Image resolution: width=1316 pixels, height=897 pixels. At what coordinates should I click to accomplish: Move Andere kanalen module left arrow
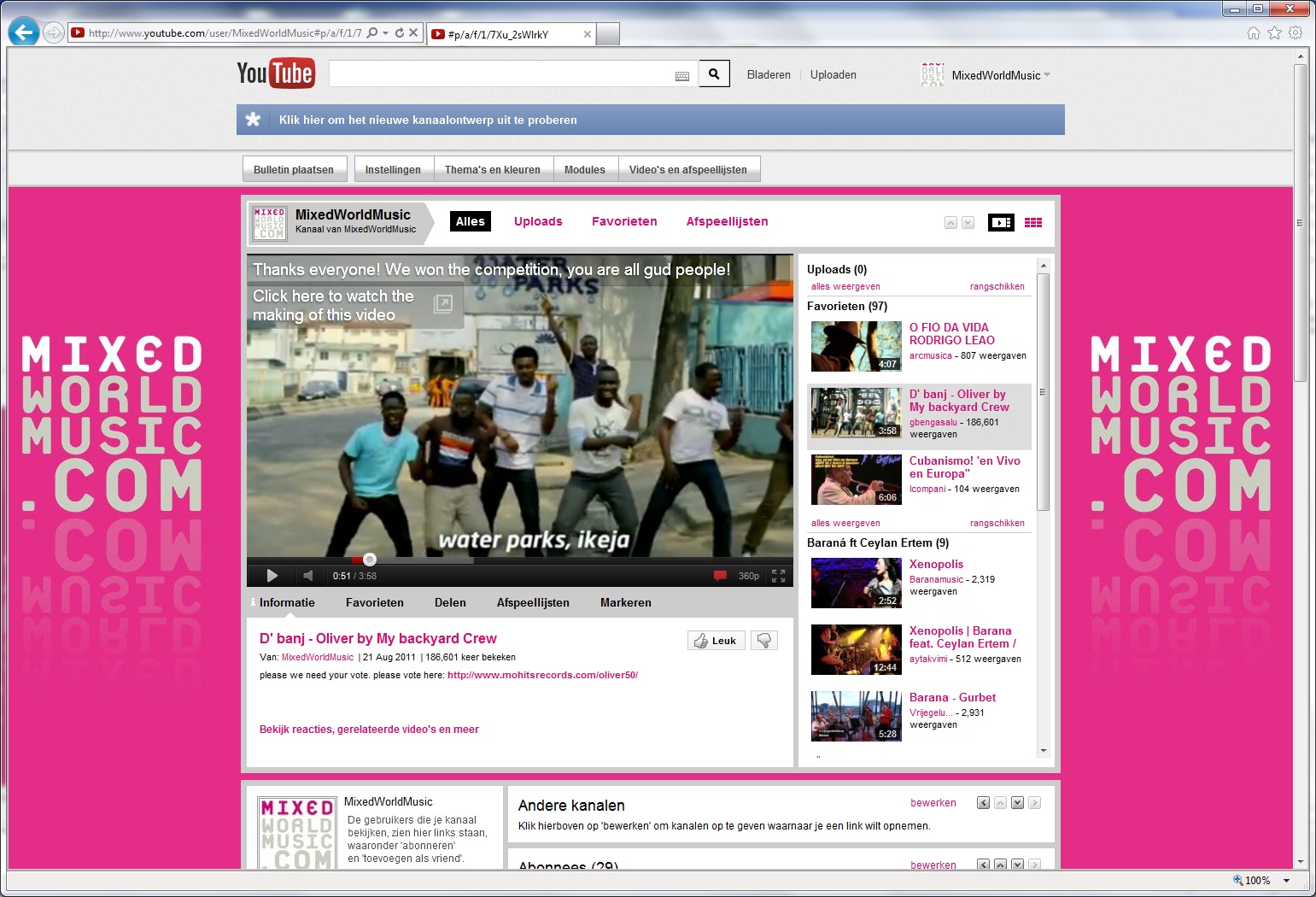(x=984, y=803)
